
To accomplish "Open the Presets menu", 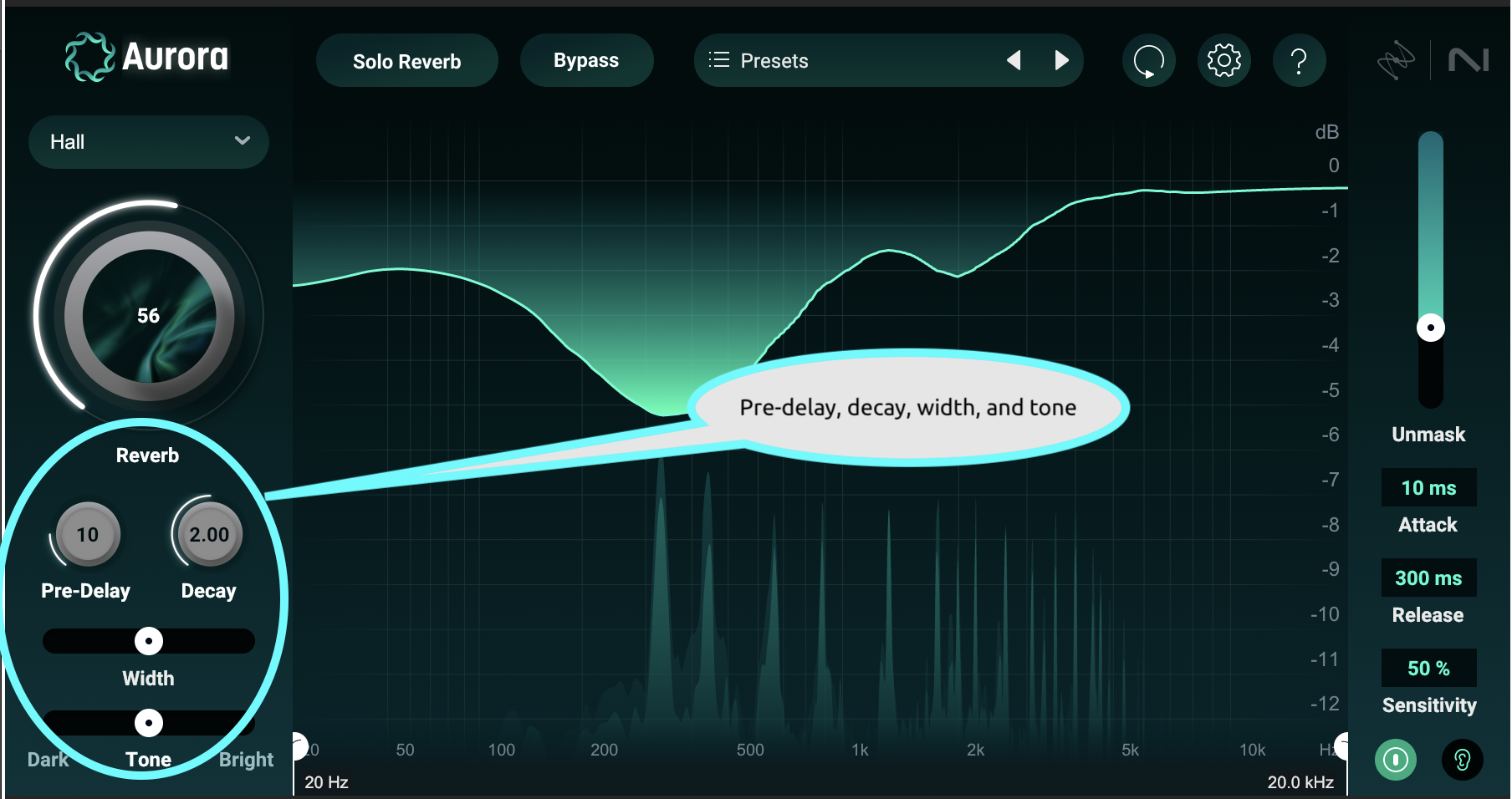I will coord(888,60).
